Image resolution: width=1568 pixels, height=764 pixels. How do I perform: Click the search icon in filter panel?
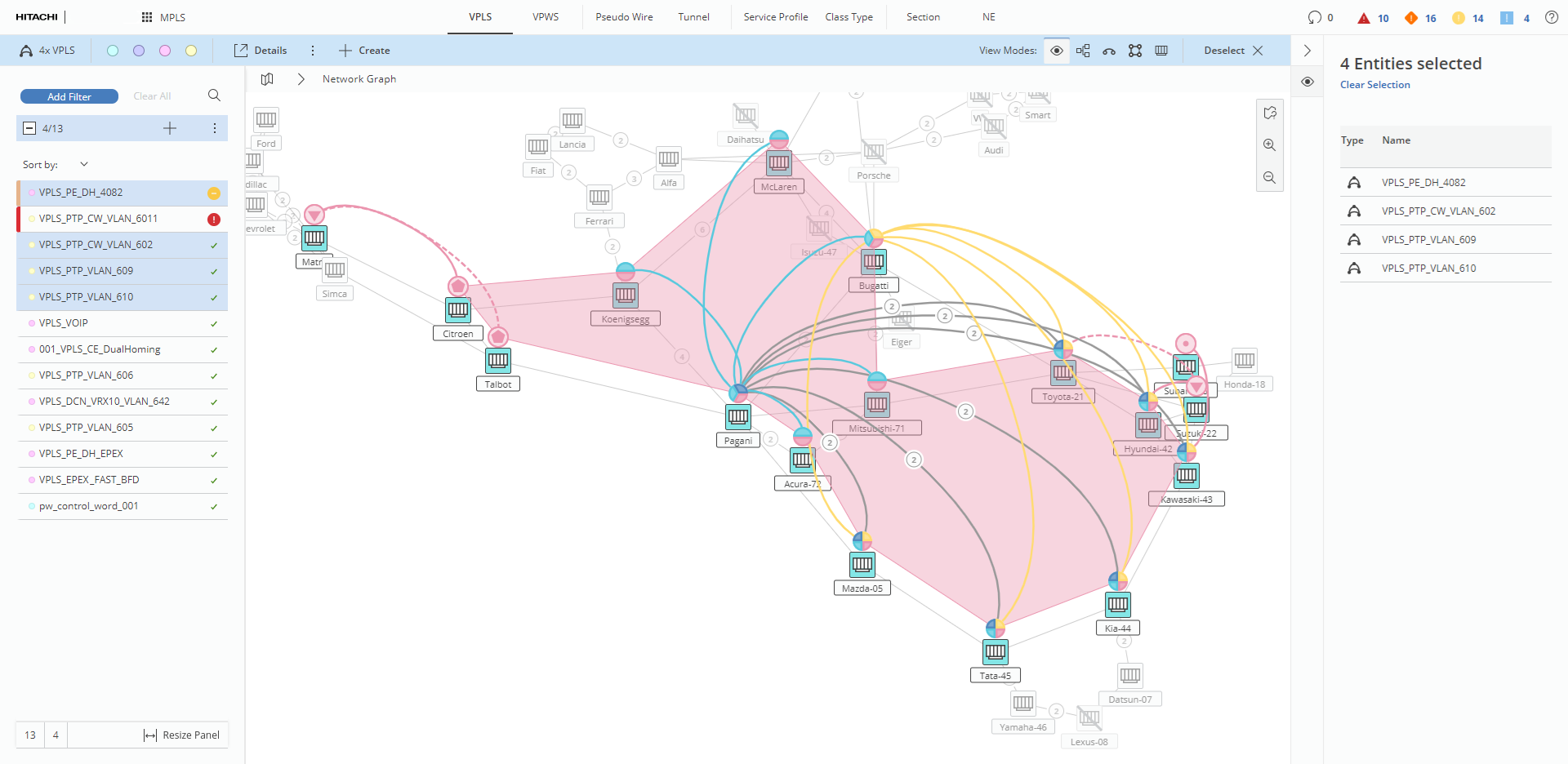214,95
